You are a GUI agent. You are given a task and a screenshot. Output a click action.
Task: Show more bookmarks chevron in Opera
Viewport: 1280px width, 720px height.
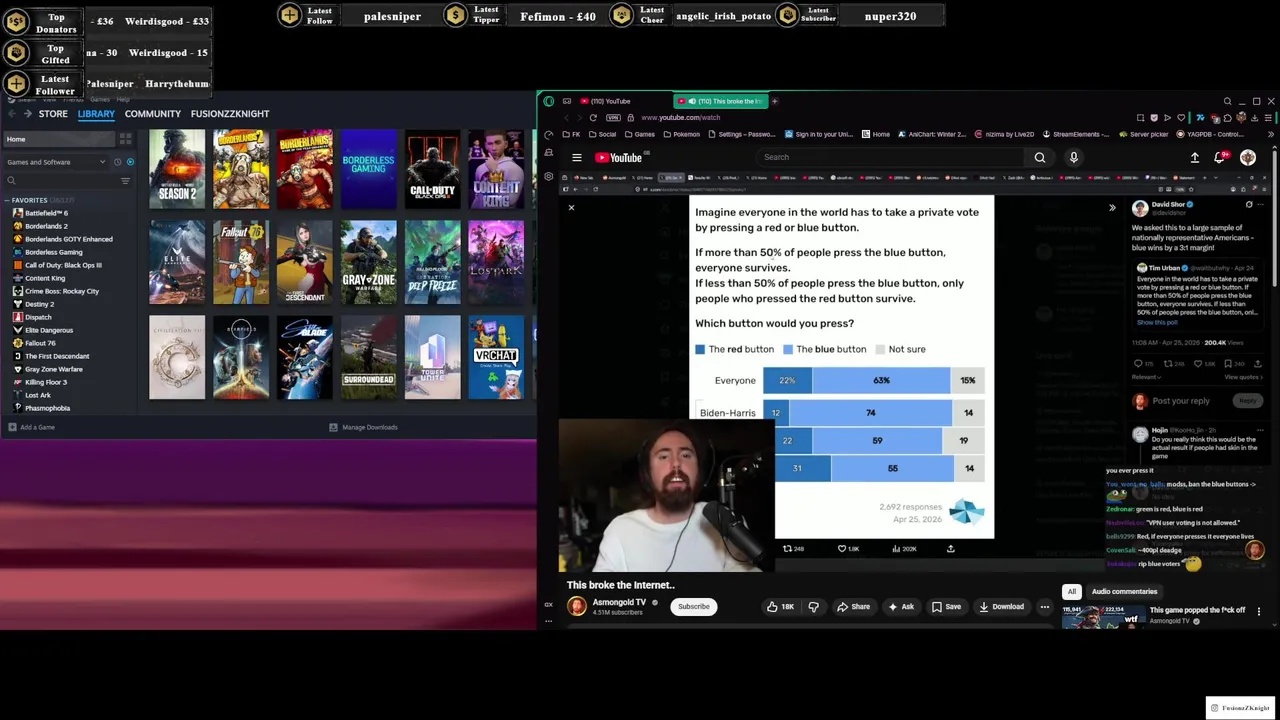(x=1271, y=134)
